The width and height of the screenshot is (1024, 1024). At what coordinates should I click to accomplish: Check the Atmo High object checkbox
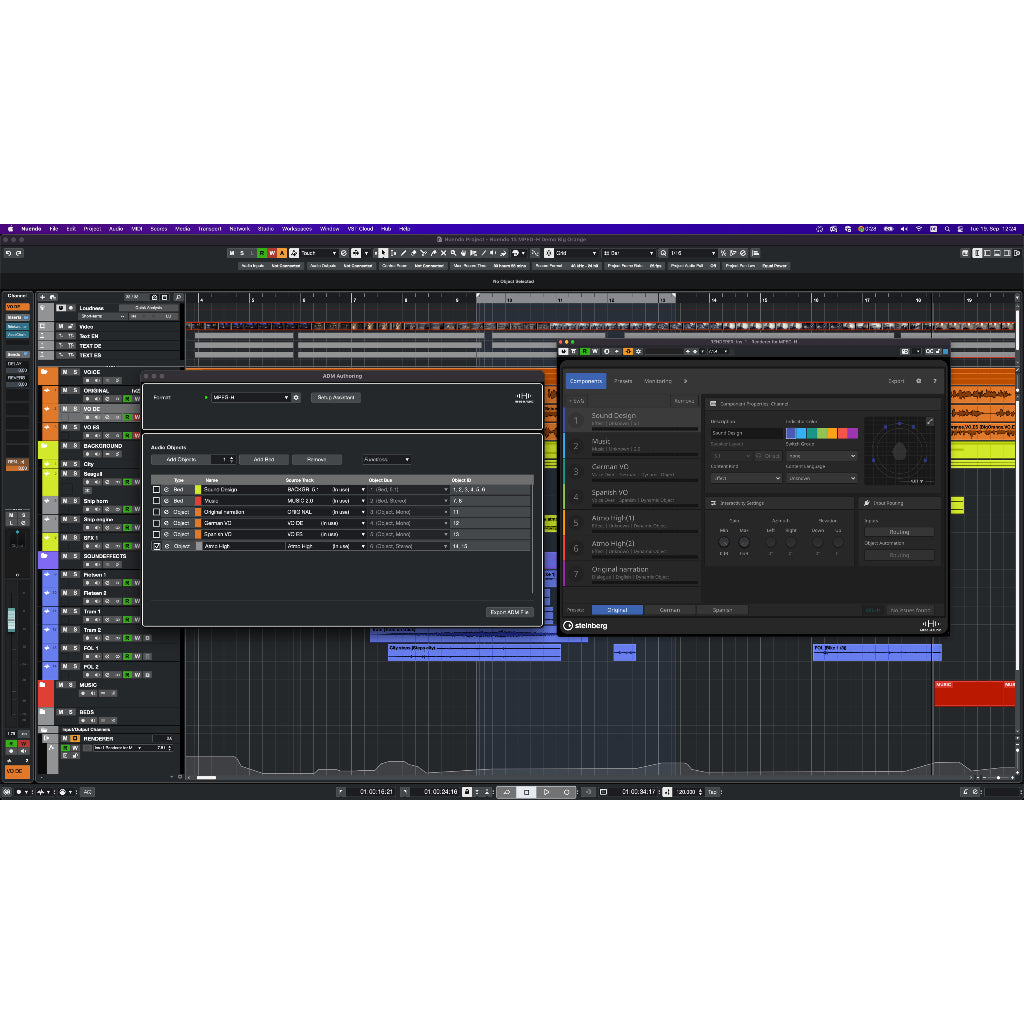tap(156, 545)
